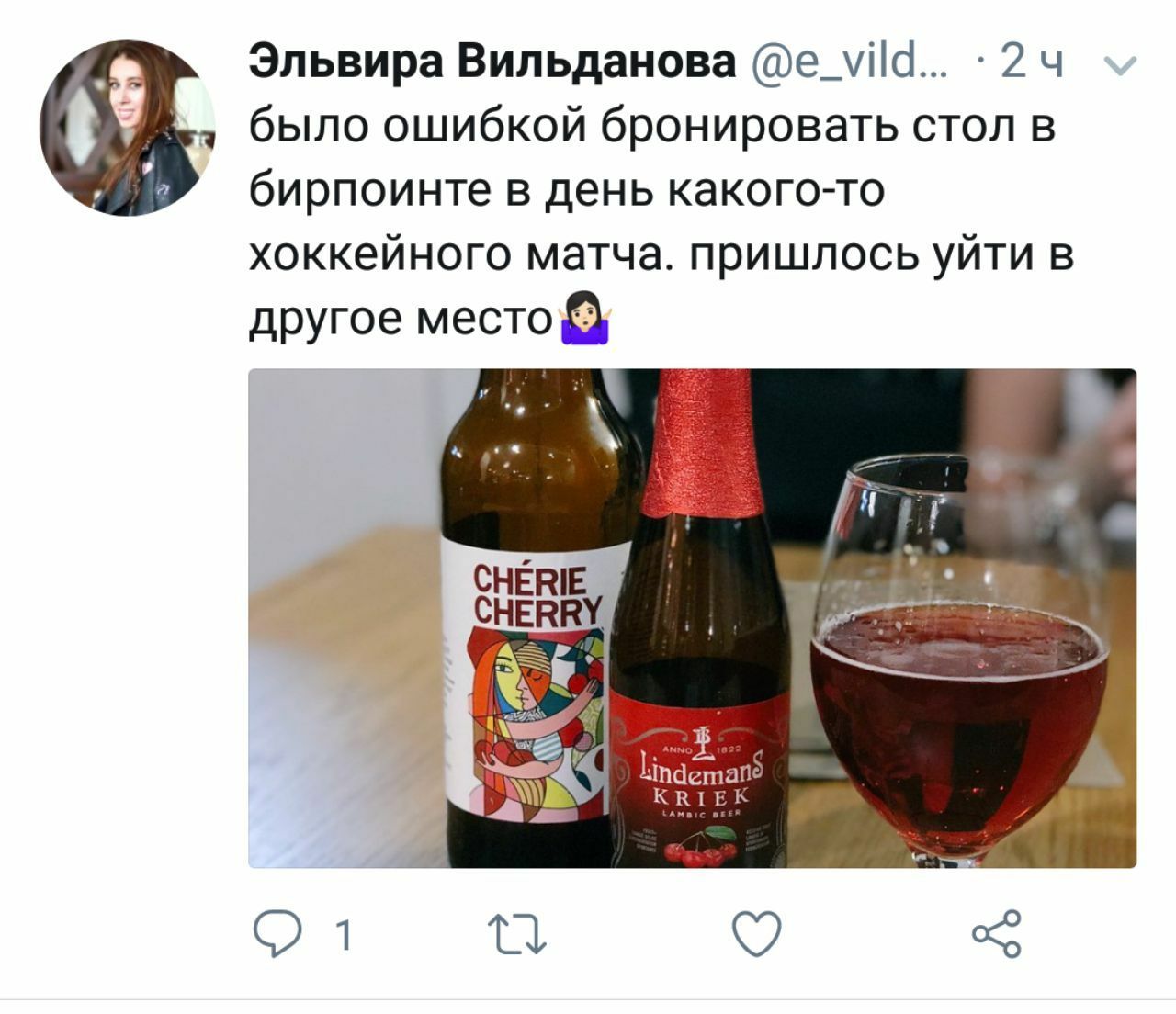Viewport: 1176px width, 1014px height.
Task: Tap the shrugging woman emoji in tweet
Action: (584, 318)
